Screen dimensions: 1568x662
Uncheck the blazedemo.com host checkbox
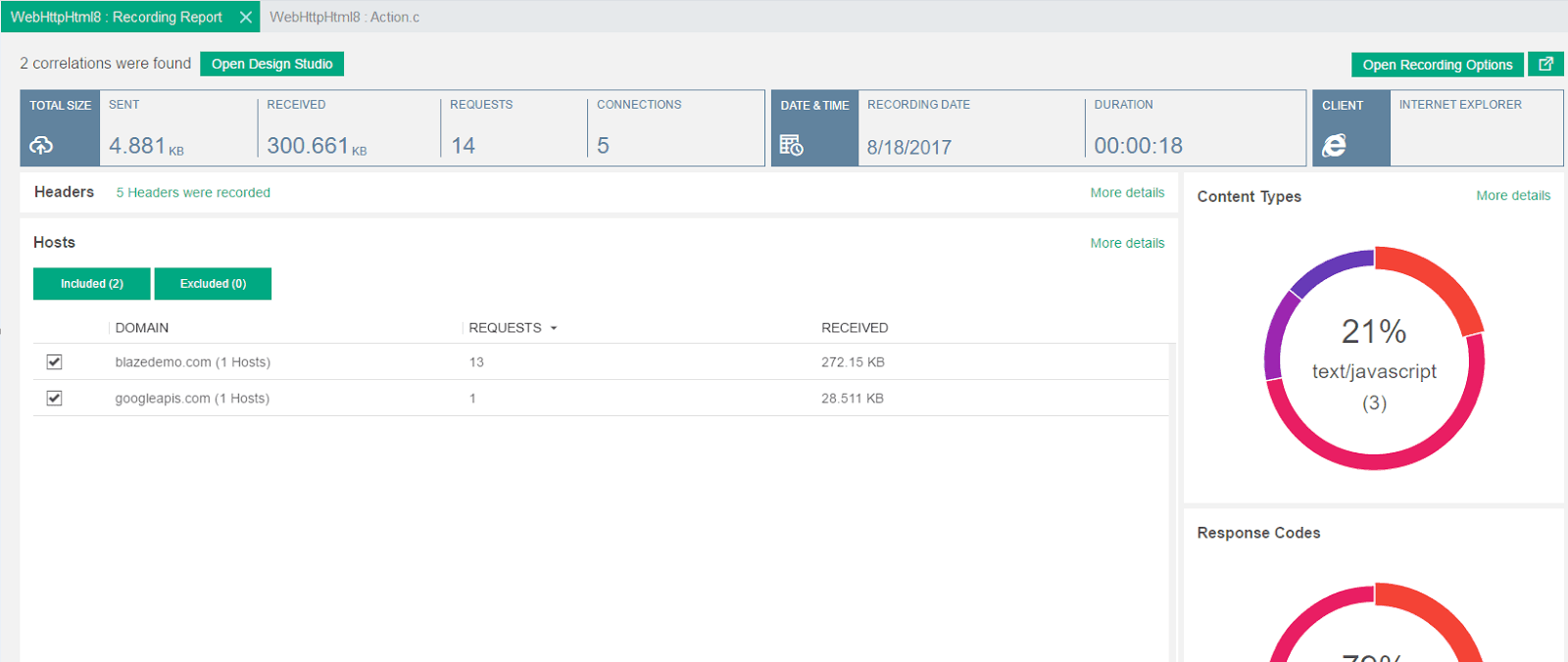pyautogui.click(x=54, y=361)
